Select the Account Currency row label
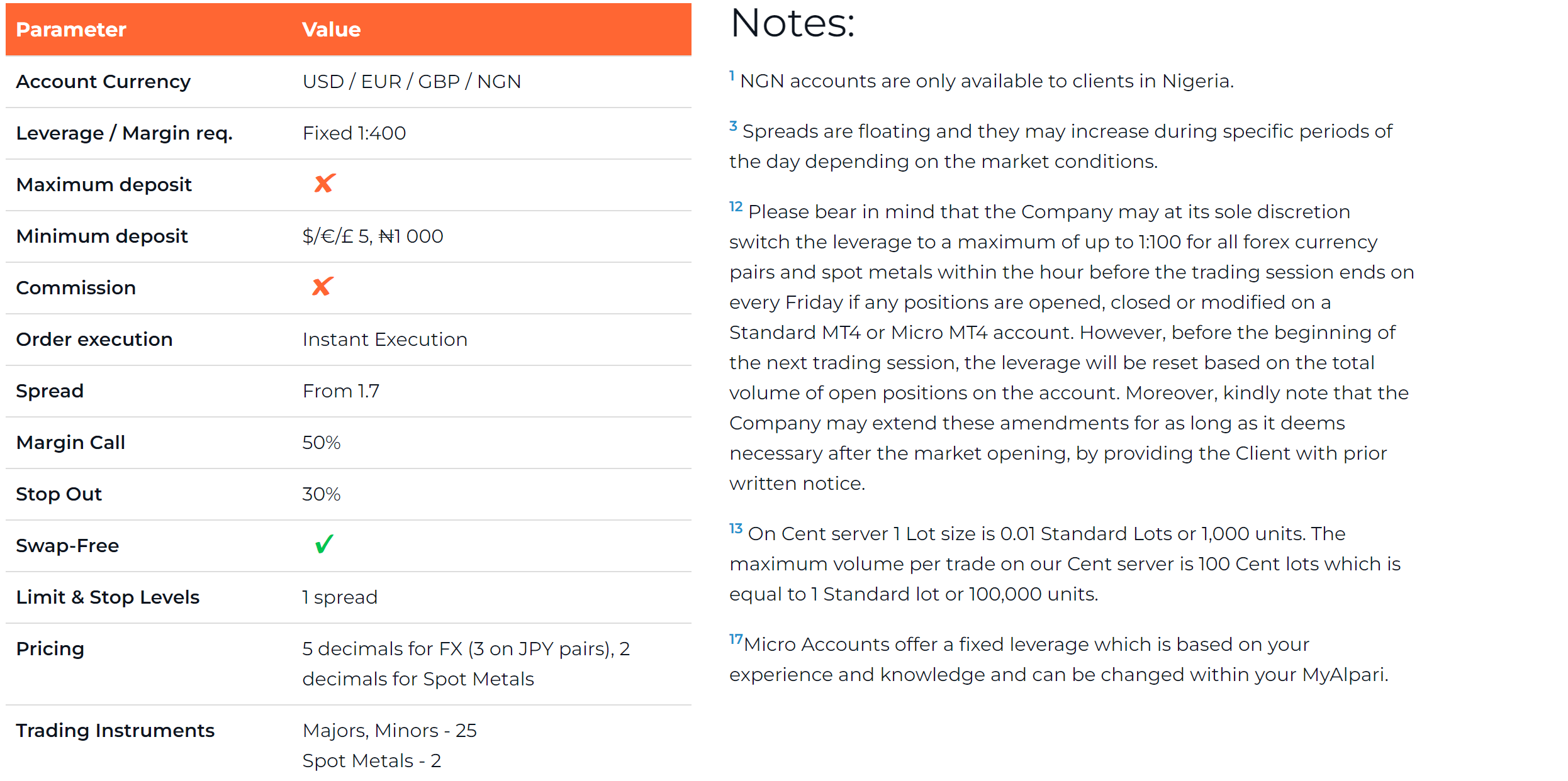The image size is (1568, 781). pyautogui.click(x=103, y=82)
